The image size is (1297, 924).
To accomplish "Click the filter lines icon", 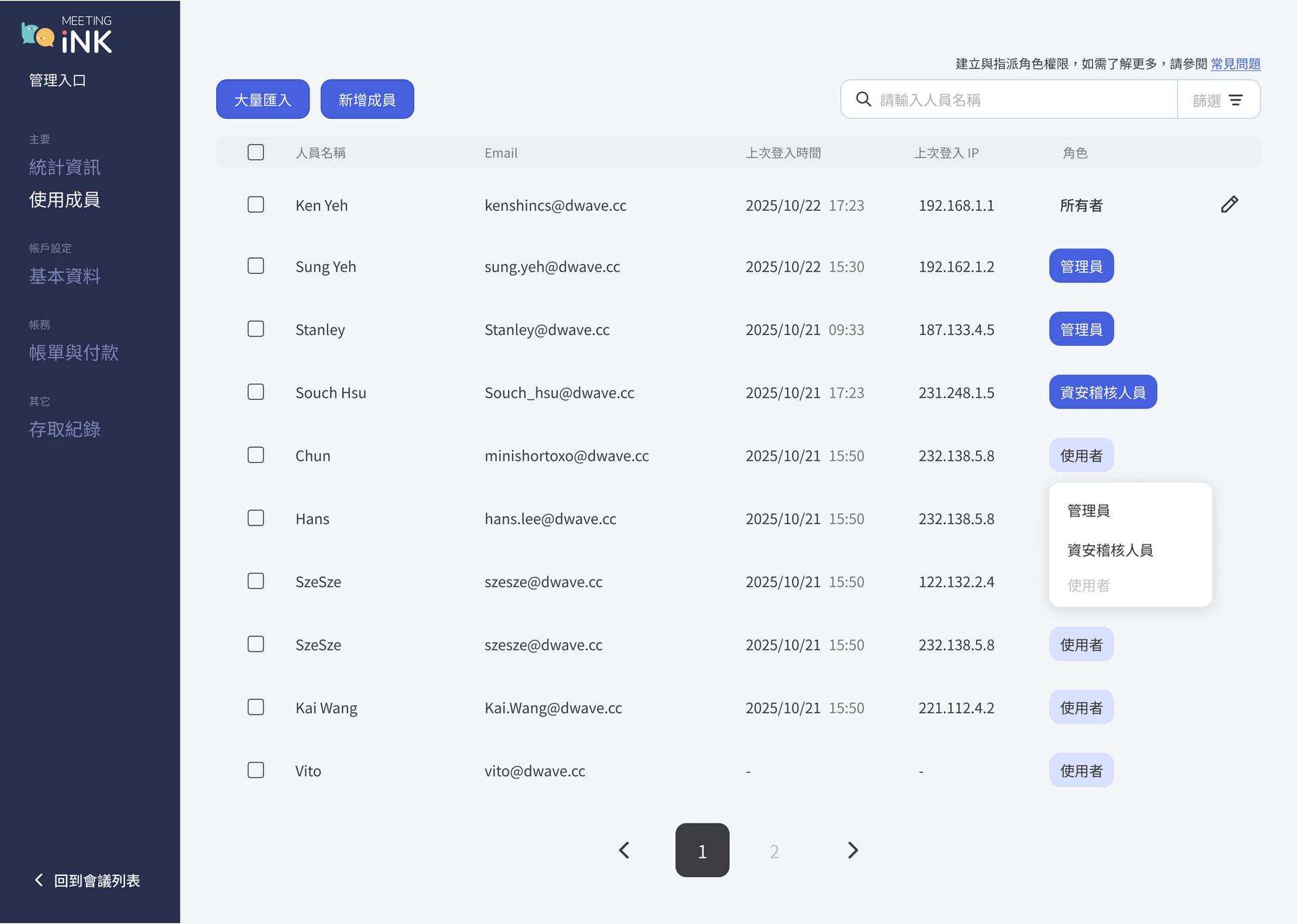I will click(1236, 100).
